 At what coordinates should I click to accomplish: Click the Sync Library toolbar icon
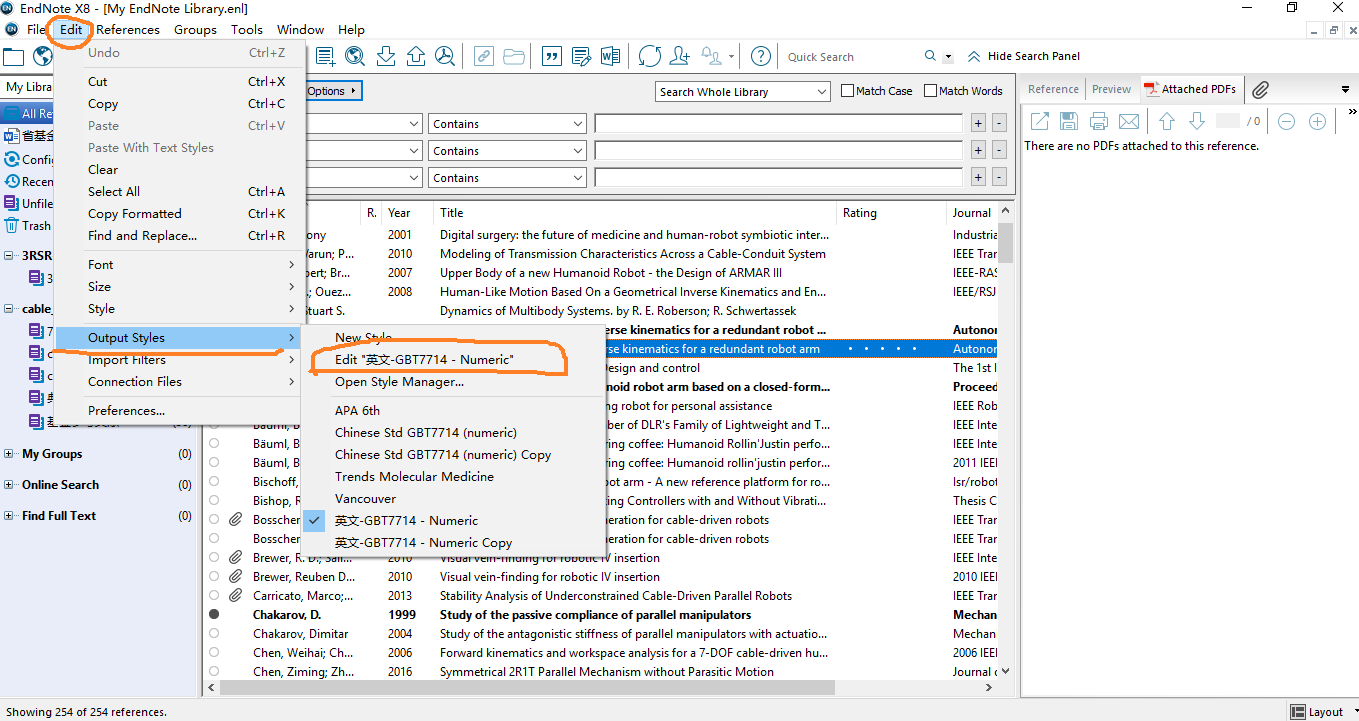pyautogui.click(x=650, y=56)
